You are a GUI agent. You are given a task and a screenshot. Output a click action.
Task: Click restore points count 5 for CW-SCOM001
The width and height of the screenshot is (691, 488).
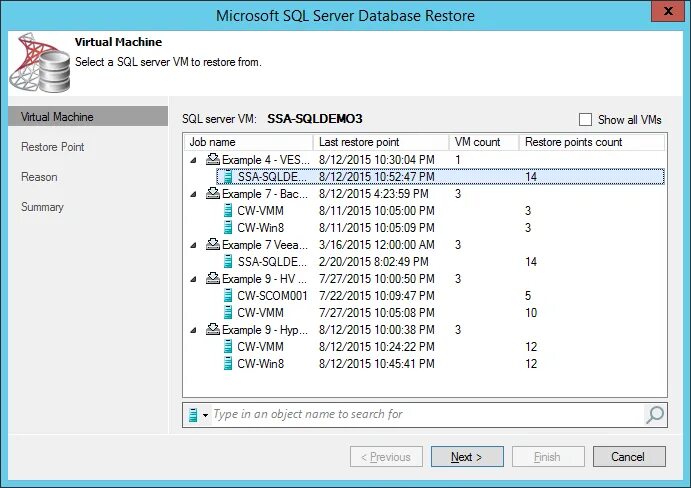tap(528, 295)
